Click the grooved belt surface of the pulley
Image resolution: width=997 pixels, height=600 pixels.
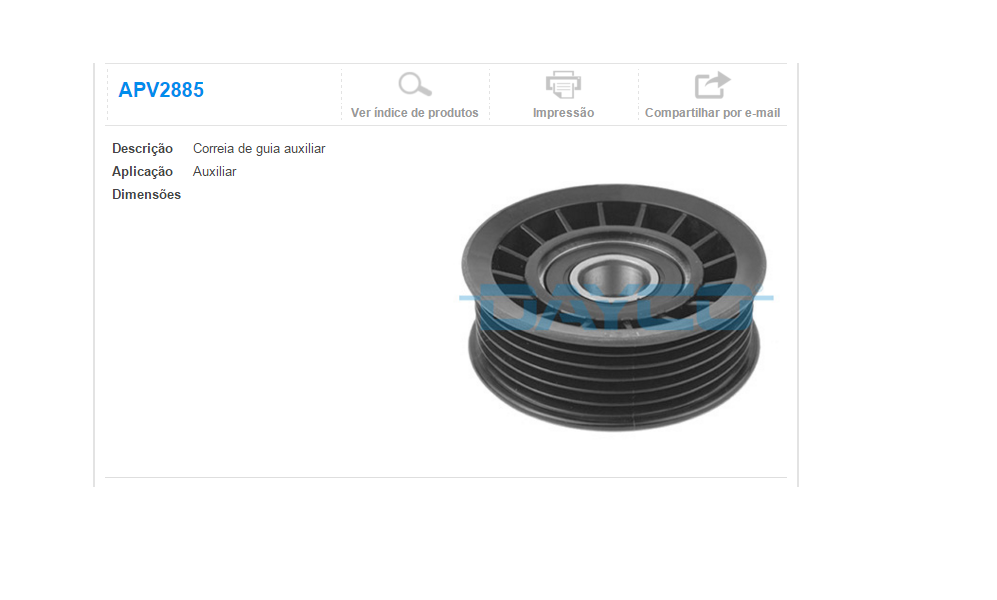click(x=614, y=375)
